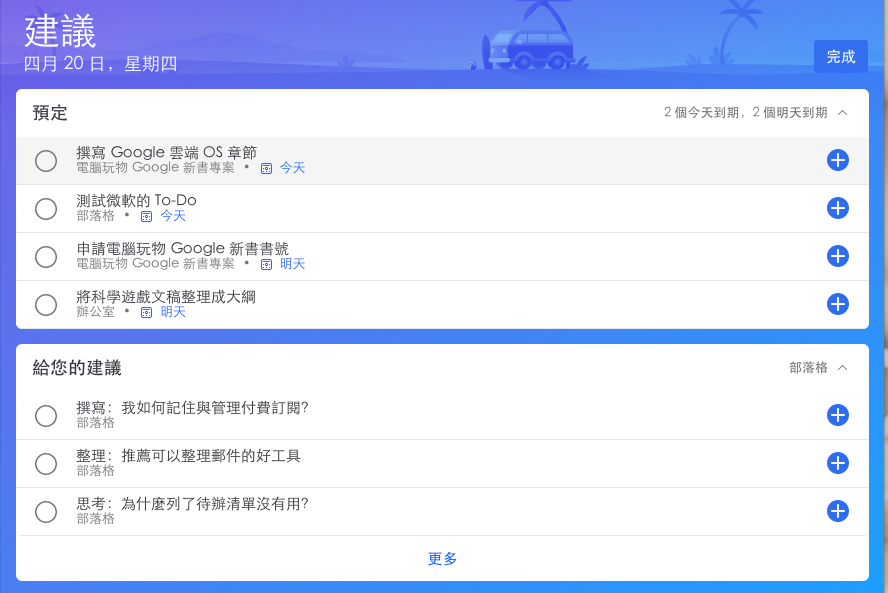This screenshot has height=593, width=888.
Task: Click 明天 due label on 將科學遊戲文稿整理成大綱
Action: pos(173,312)
